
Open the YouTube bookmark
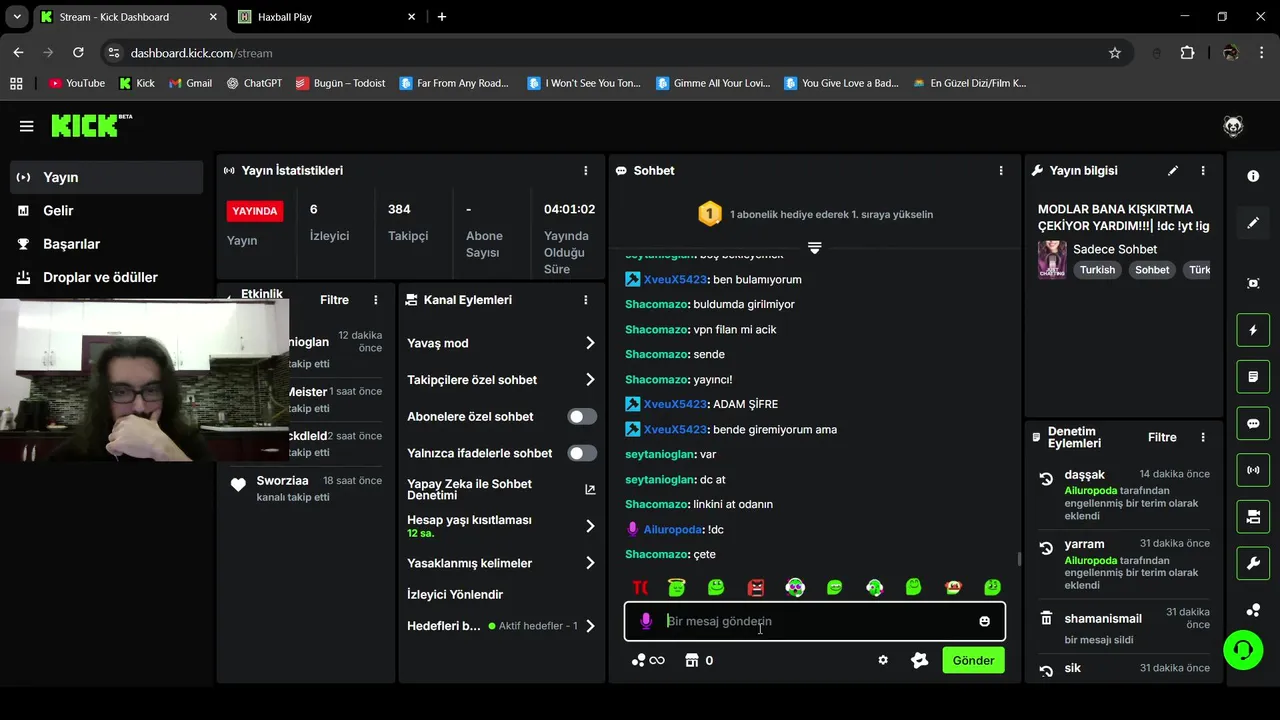coord(76,83)
